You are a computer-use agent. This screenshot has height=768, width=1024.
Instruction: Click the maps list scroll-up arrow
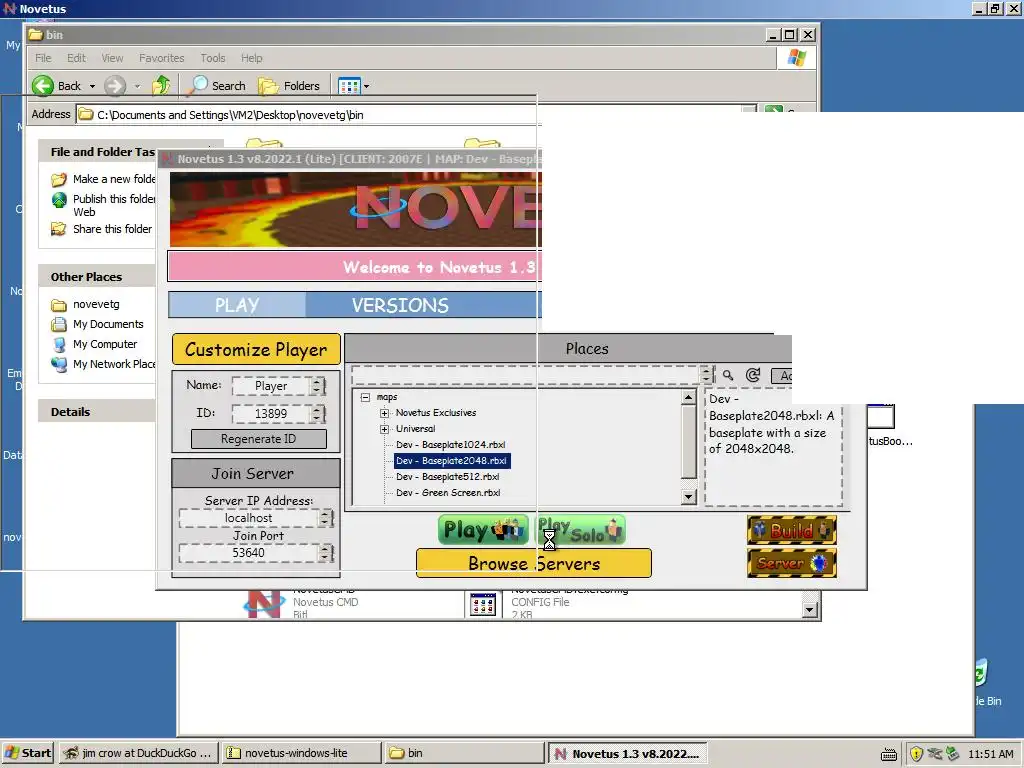pos(688,398)
